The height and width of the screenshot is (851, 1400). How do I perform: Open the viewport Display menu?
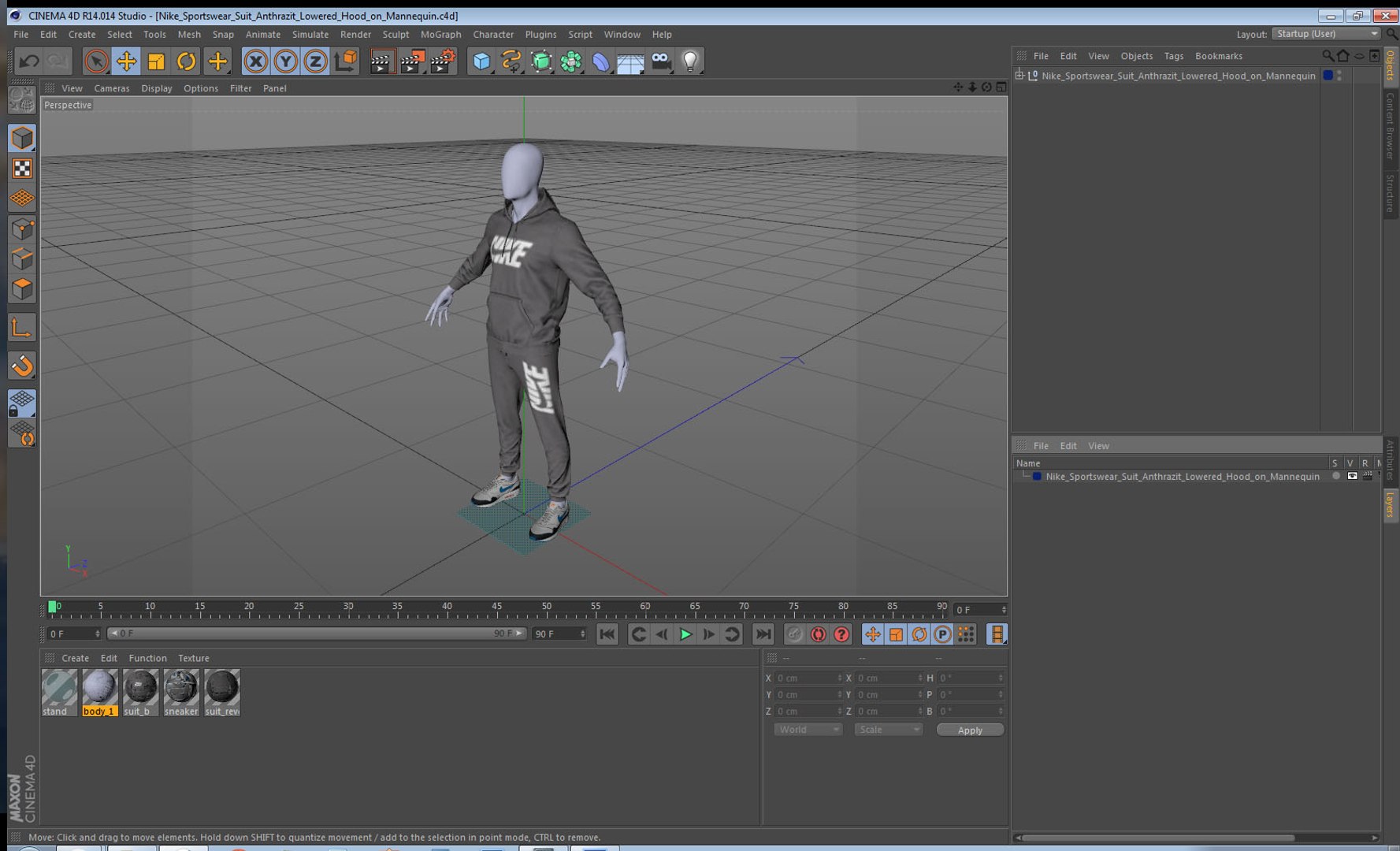click(157, 88)
